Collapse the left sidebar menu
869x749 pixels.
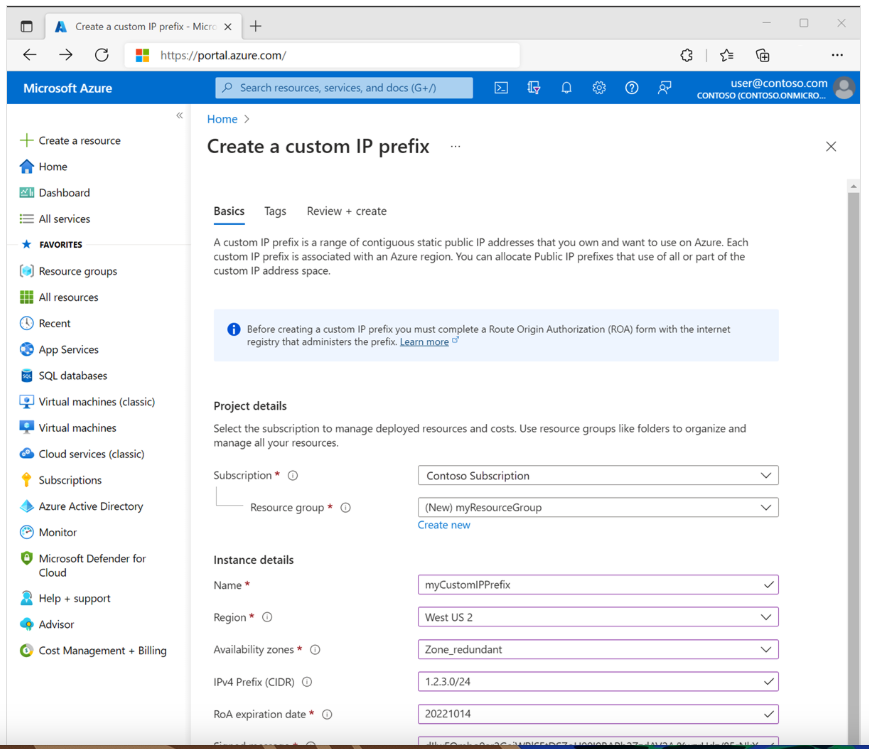tap(180, 115)
